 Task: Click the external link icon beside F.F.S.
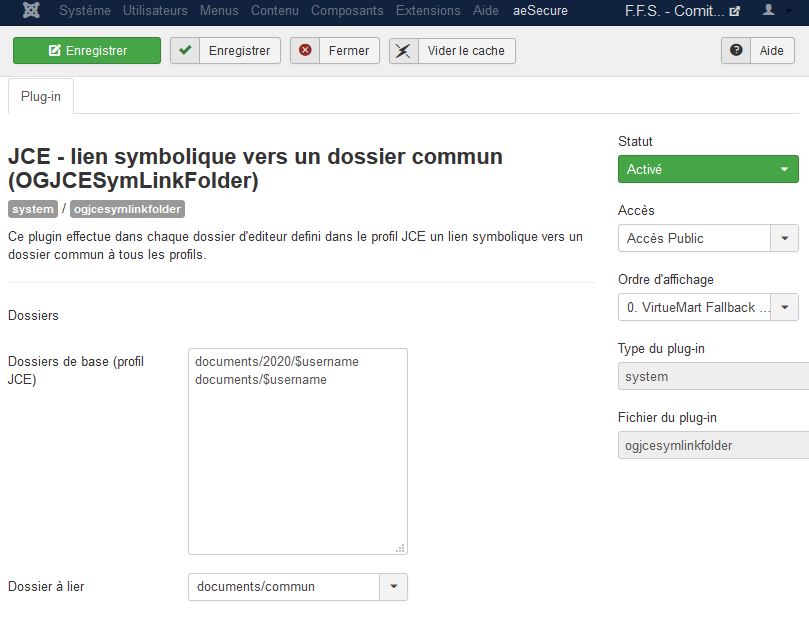point(735,11)
